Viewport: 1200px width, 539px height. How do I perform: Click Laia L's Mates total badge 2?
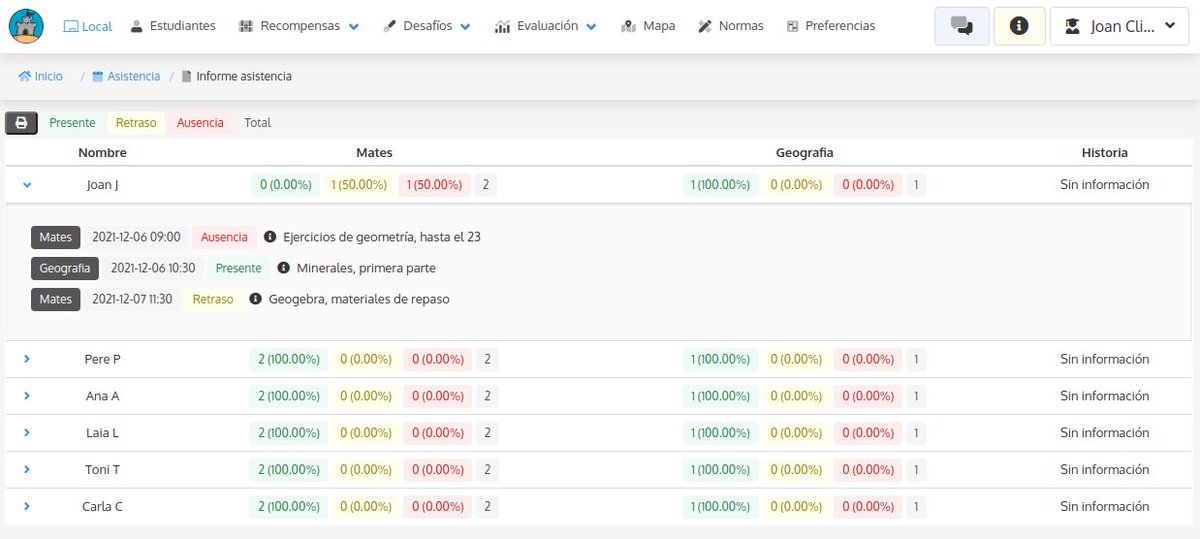pos(486,432)
